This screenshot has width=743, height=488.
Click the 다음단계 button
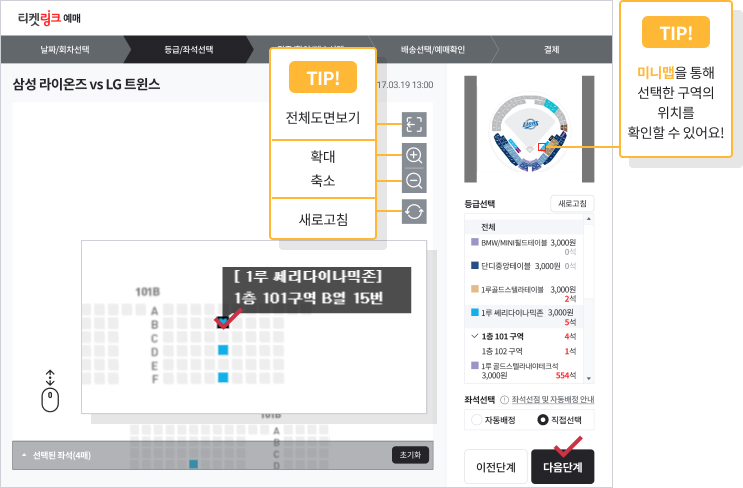tap(562, 467)
